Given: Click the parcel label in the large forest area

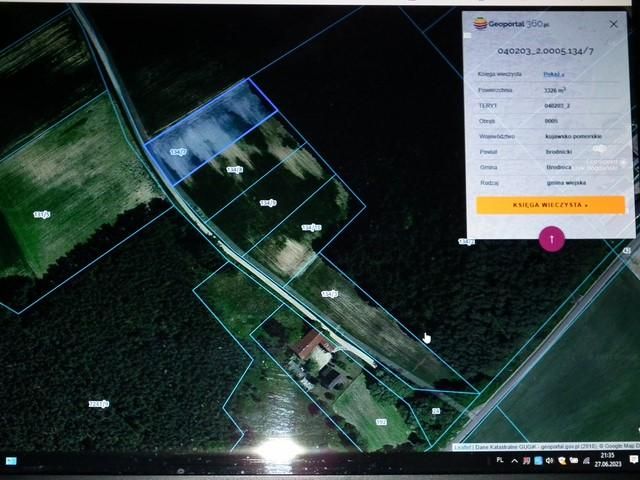Looking at the screenshot, I should point(99,404).
